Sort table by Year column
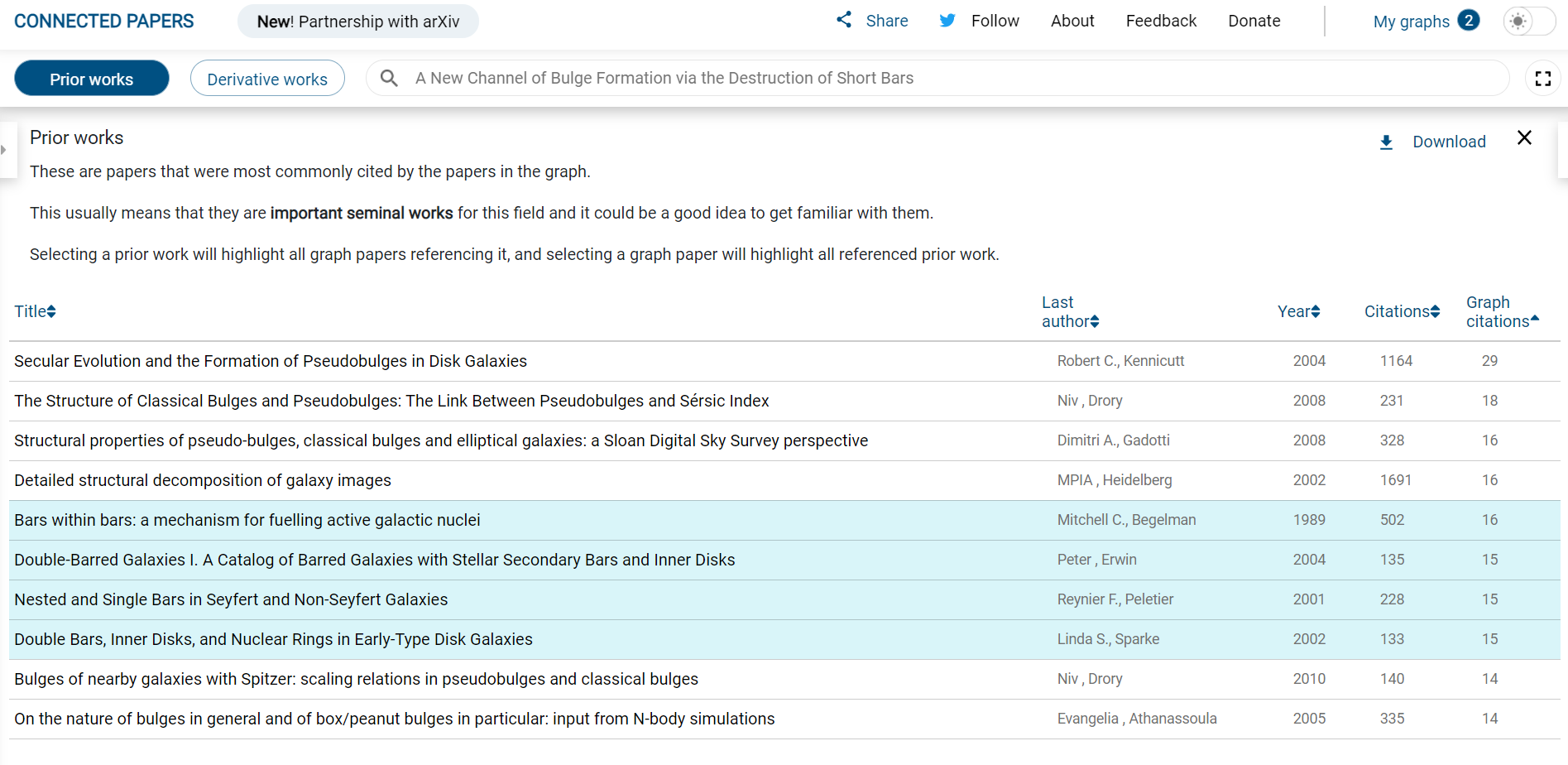The image size is (1568, 765). 1298,311
